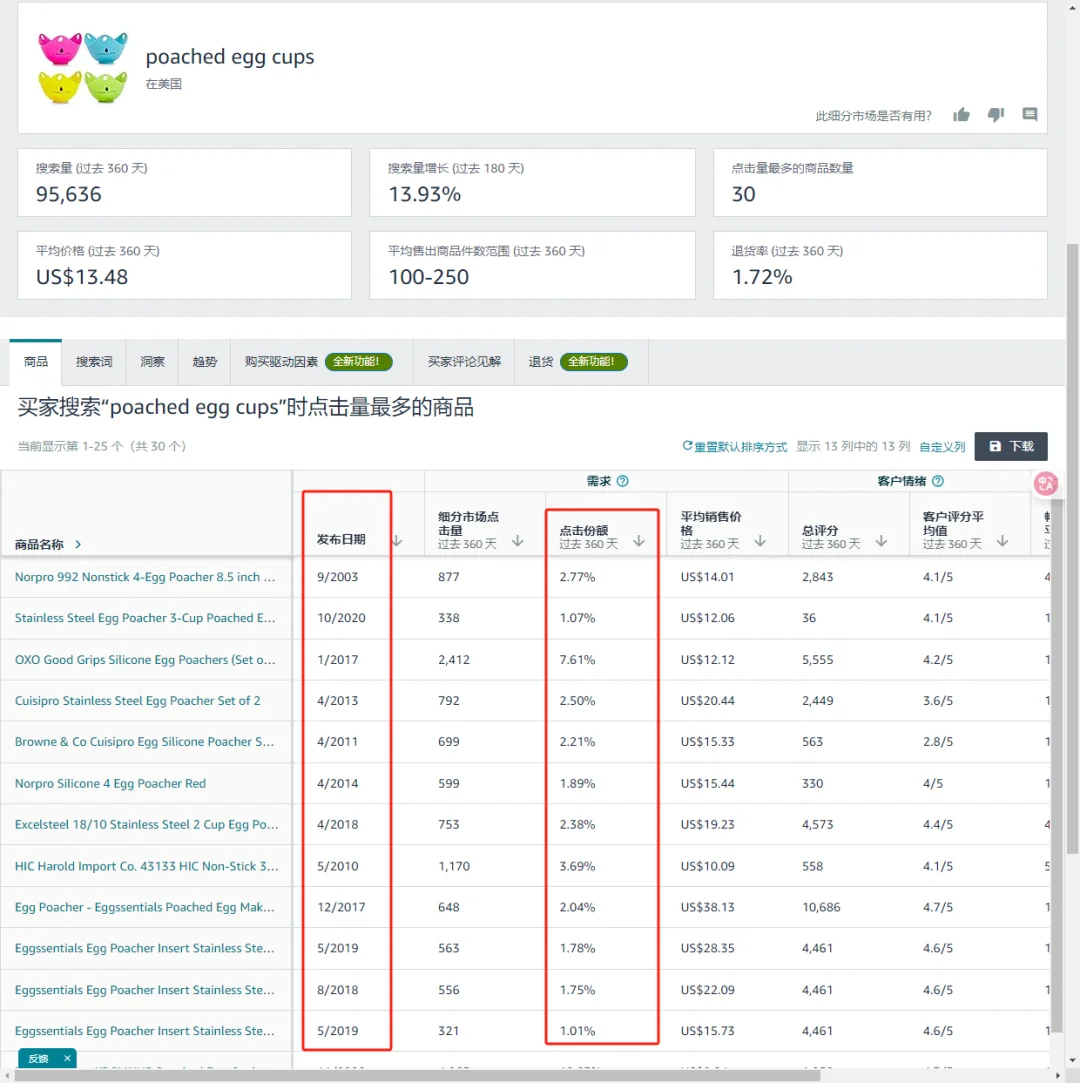Click the 自定义列 link
The image size is (1080, 1083).
[942, 447]
